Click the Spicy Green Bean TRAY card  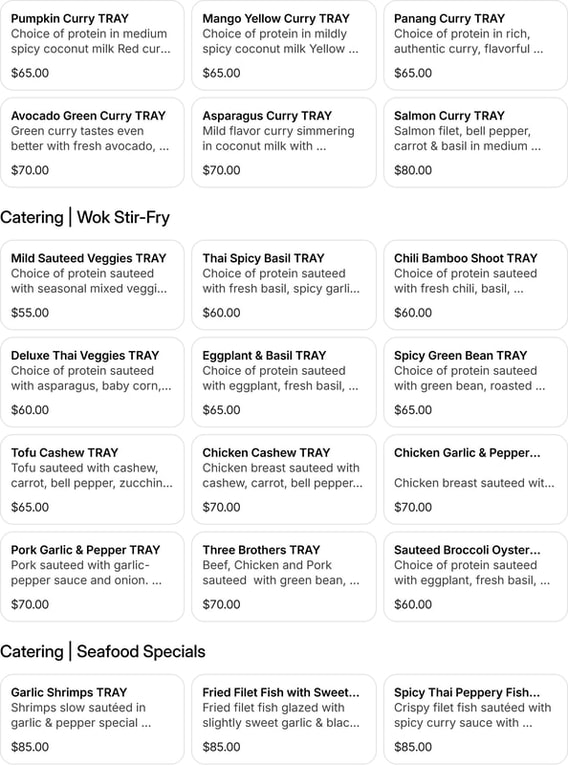[475, 382]
